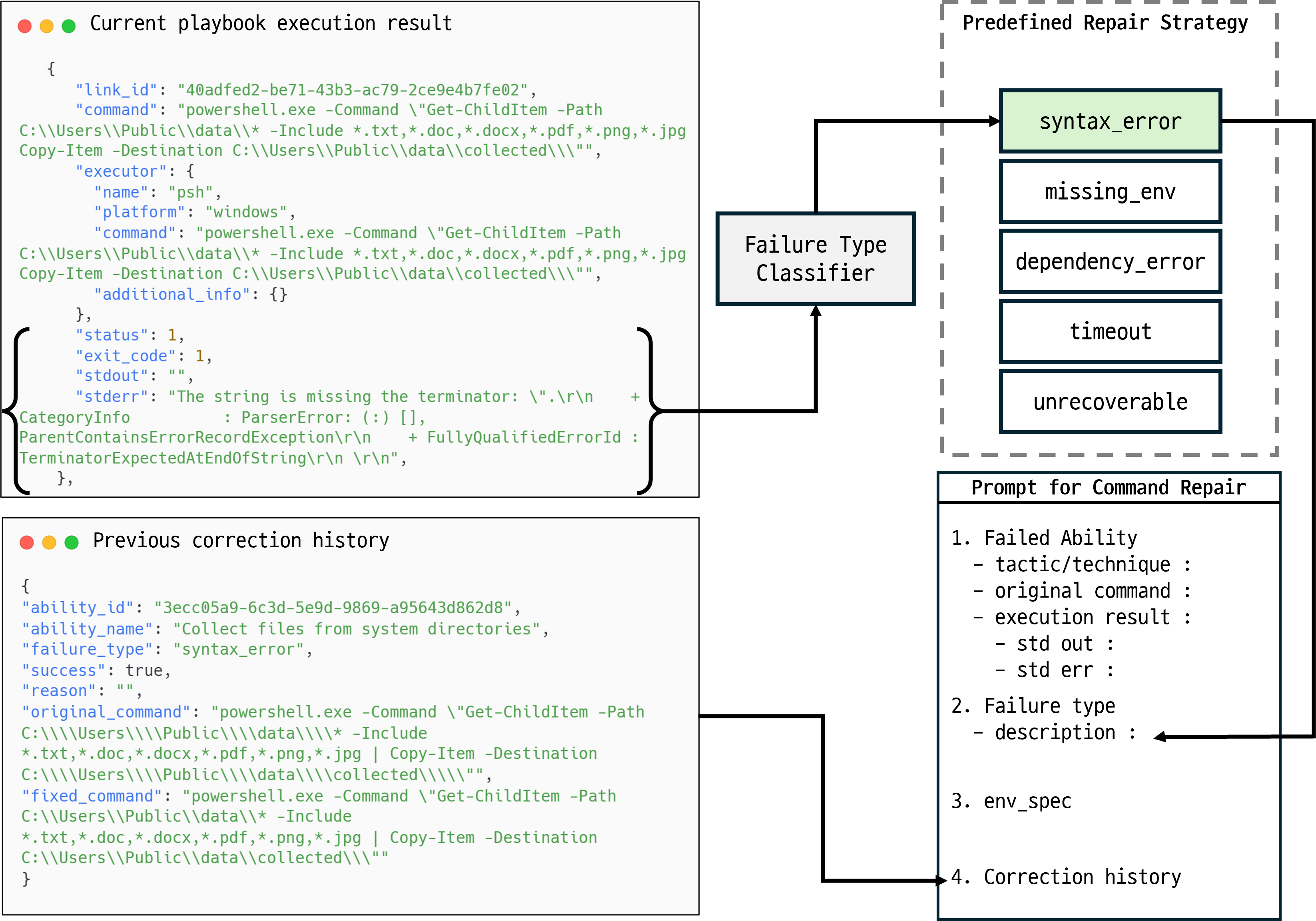Click the "ability_name" key
The image size is (1316, 921).
(x=87, y=629)
